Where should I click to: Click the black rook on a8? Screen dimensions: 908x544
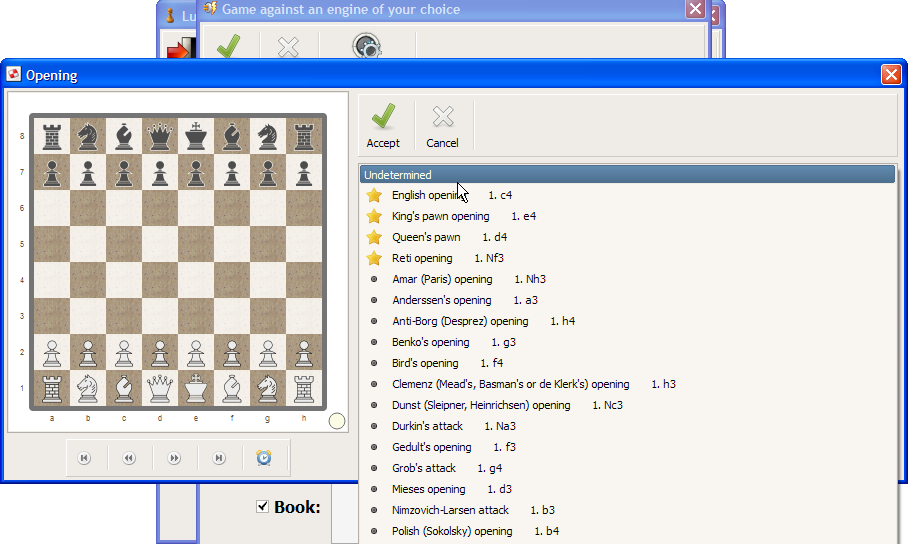tap(52, 136)
